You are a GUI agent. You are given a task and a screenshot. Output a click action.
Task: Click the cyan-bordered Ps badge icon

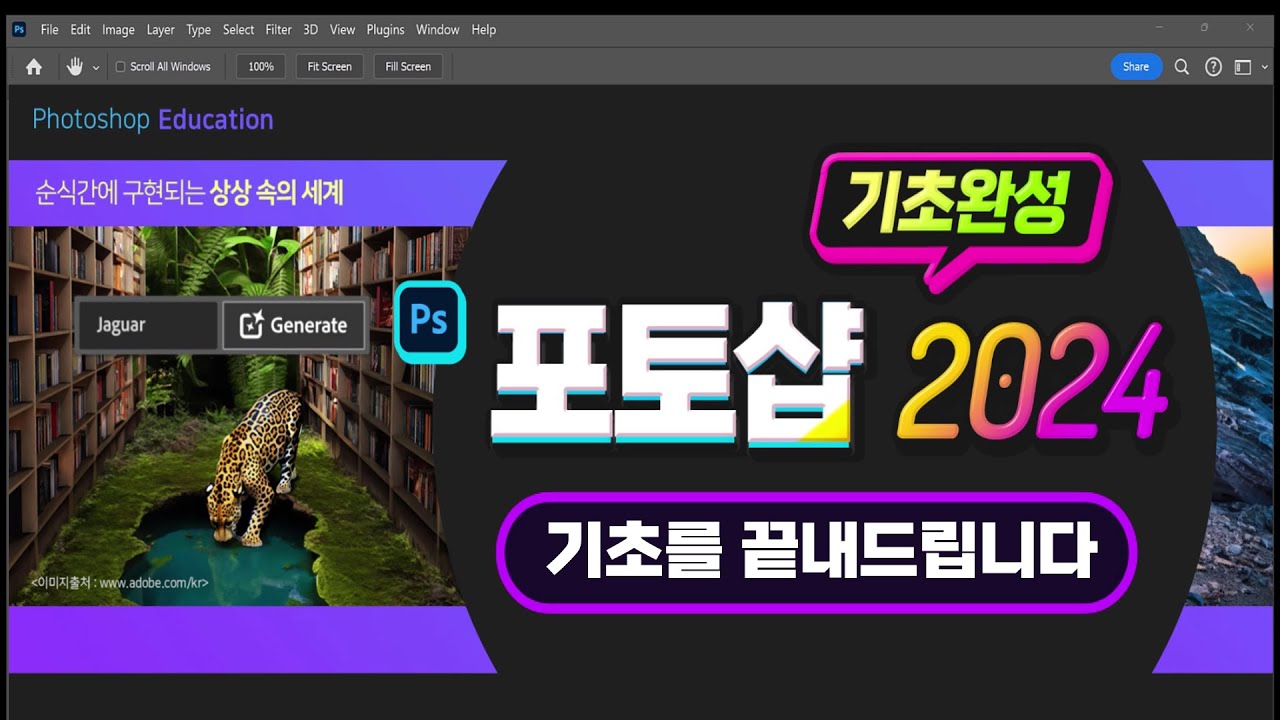(430, 321)
